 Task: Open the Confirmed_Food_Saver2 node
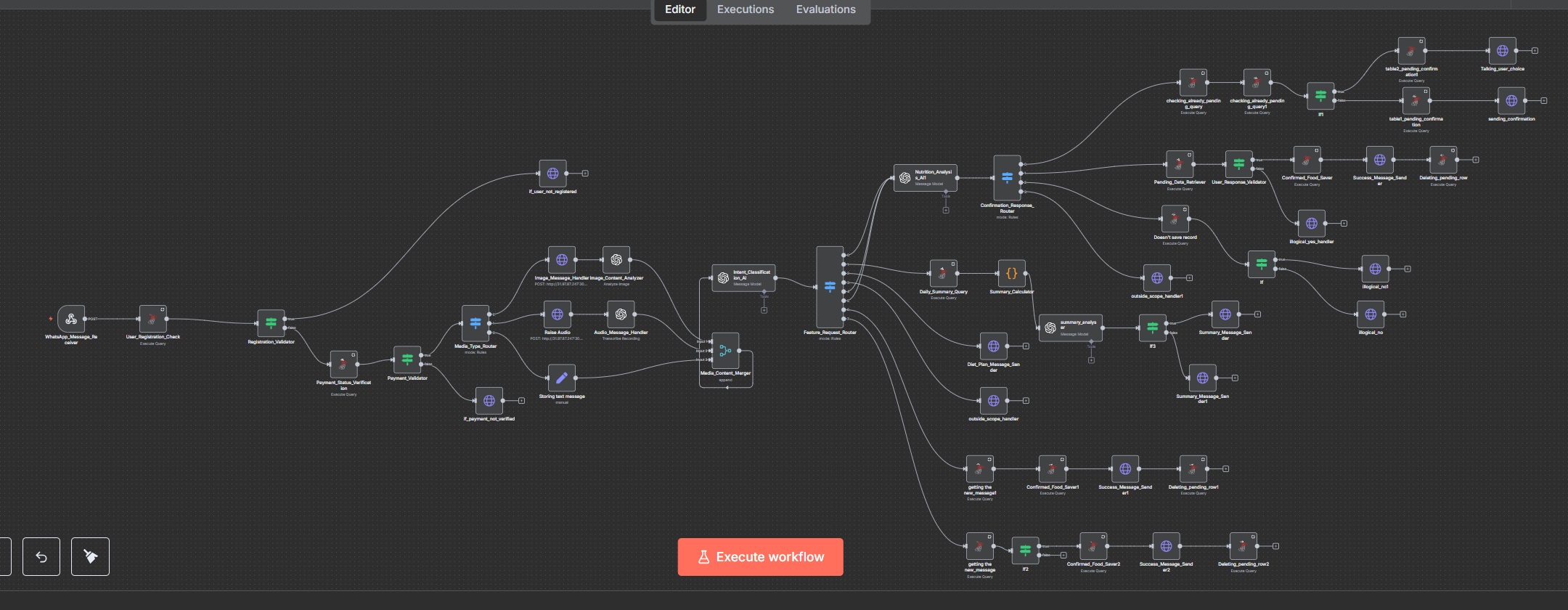1093,546
